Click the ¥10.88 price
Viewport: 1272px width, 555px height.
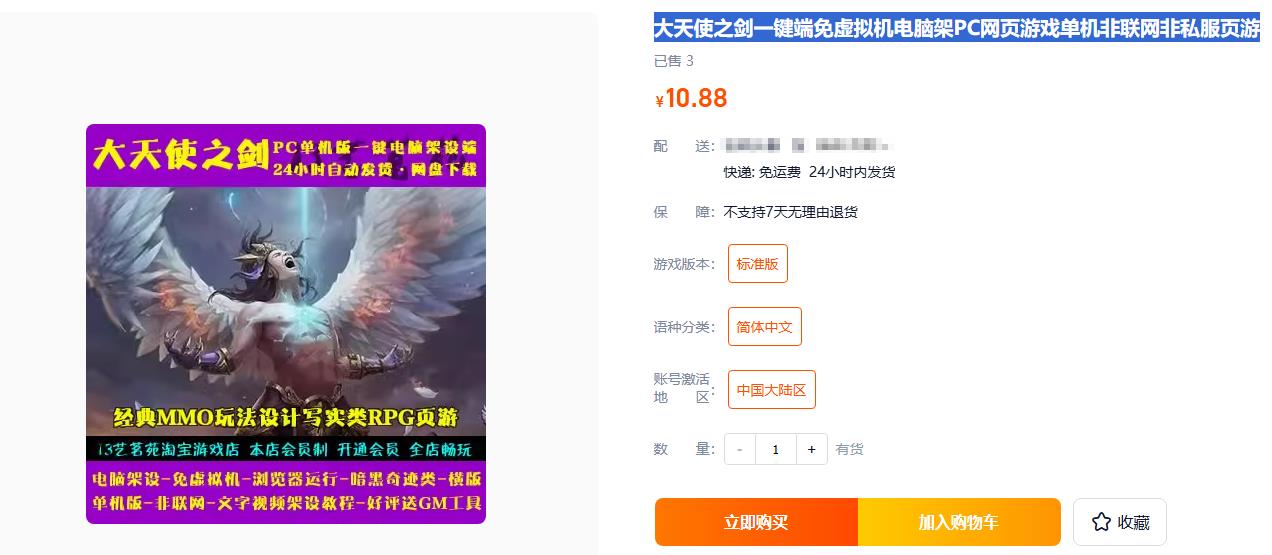pyautogui.click(x=691, y=98)
